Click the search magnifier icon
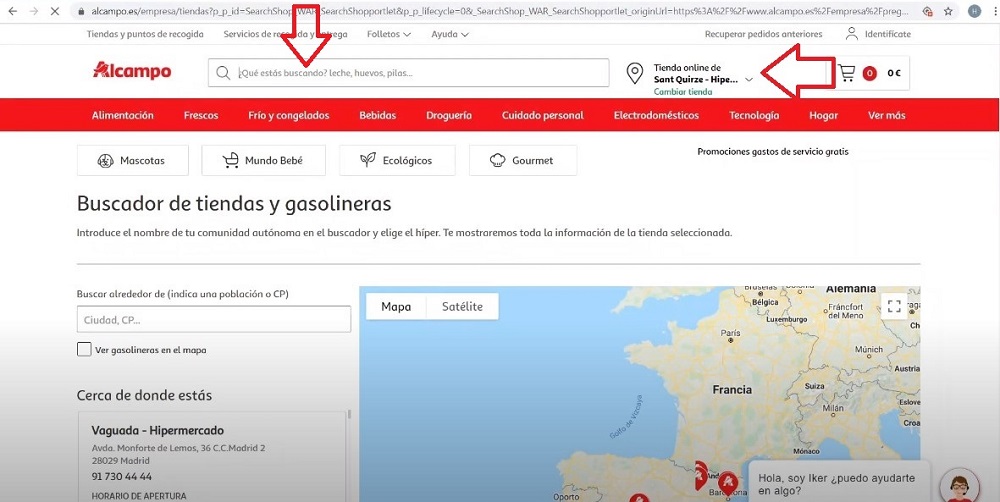This screenshot has width=1000, height=502. (x=223, y=73)
